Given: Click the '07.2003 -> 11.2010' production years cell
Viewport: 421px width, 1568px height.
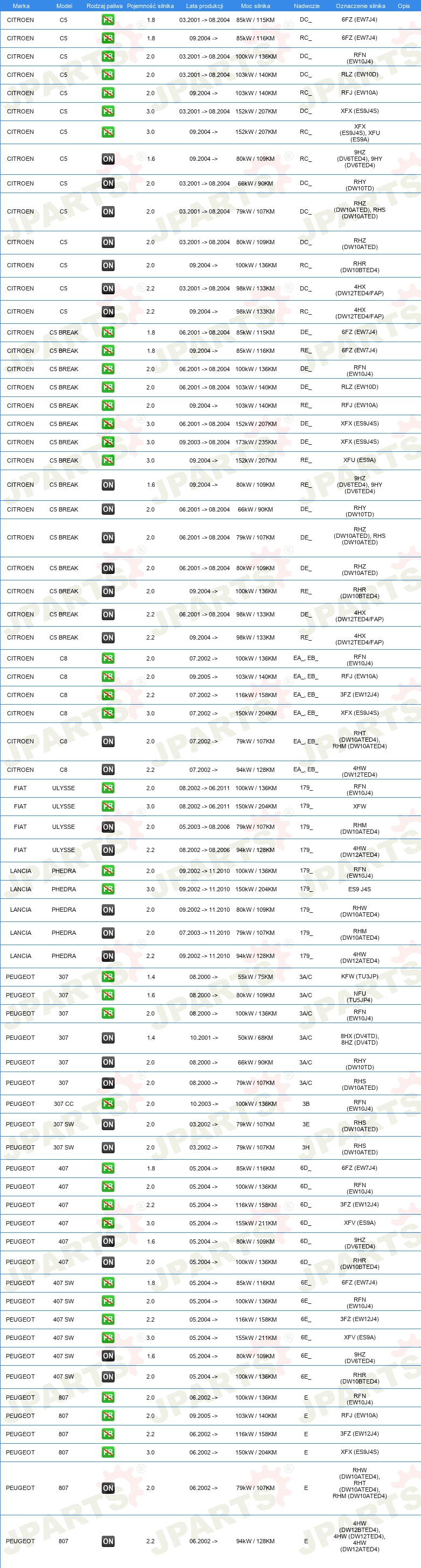Looking at the screenshot, I should tap(204, 933).
